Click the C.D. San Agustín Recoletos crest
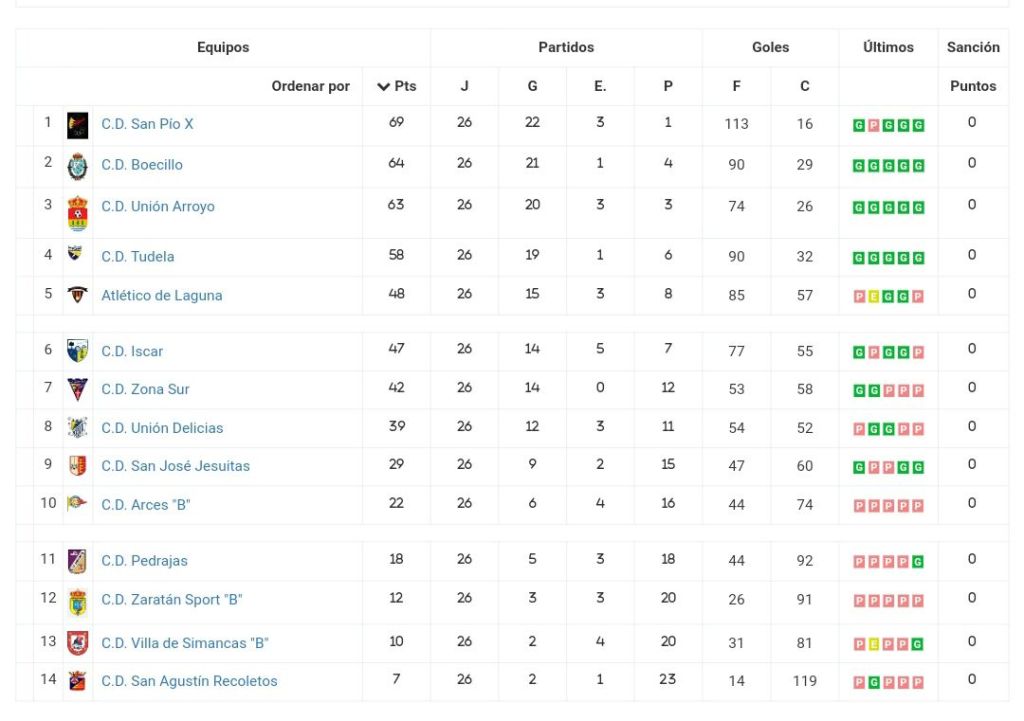This screenshot has width=1024, height=721. (x=77, y=681)
